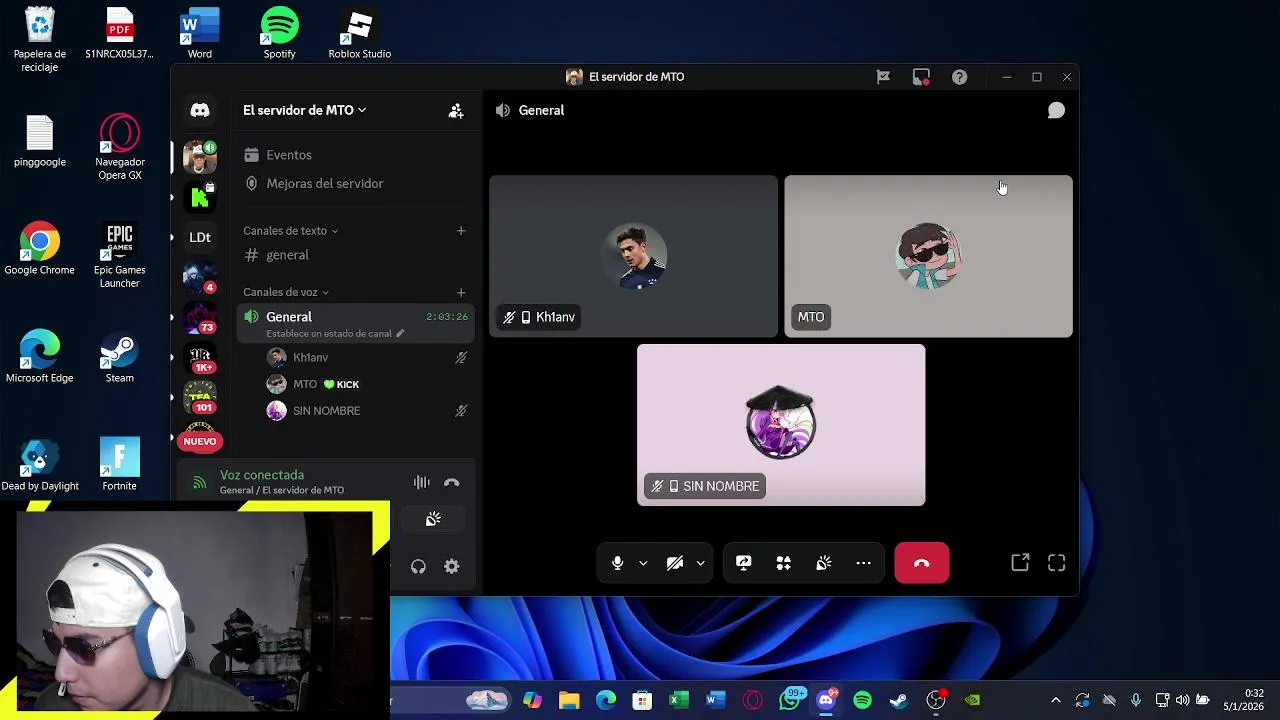
Task: Open the server with 1K+ badge
Action: (200, 358)
